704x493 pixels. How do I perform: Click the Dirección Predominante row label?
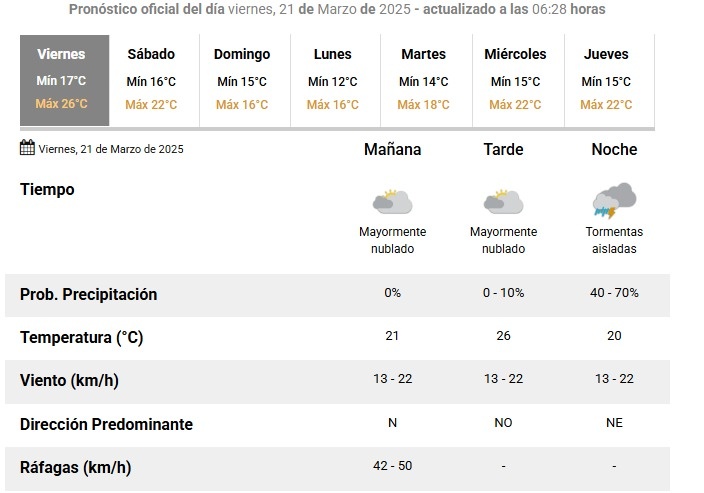pos(106,424)
